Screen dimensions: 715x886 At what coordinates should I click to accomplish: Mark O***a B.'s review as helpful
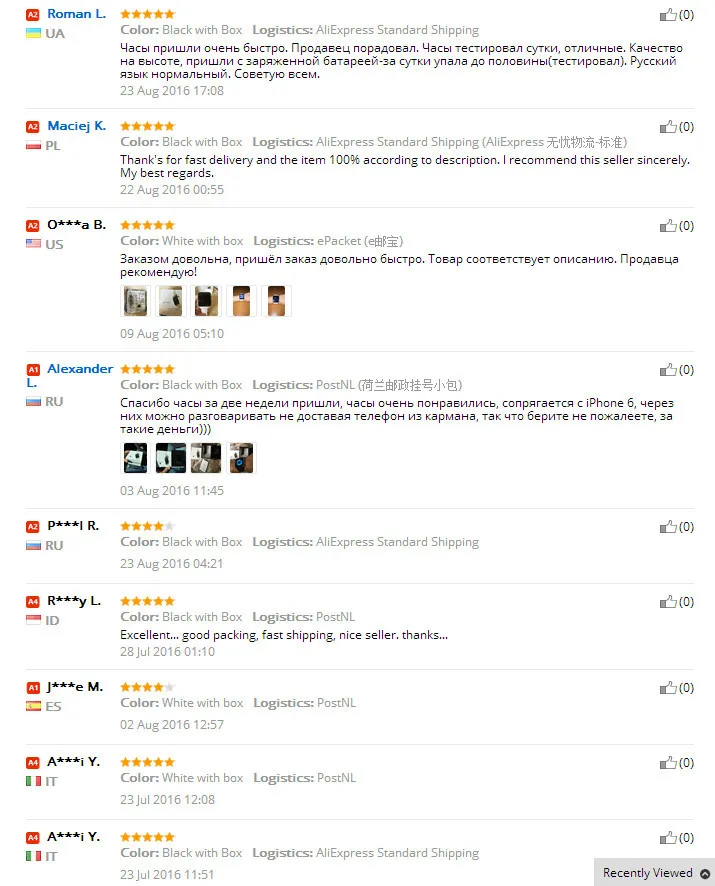coord(668,226)
